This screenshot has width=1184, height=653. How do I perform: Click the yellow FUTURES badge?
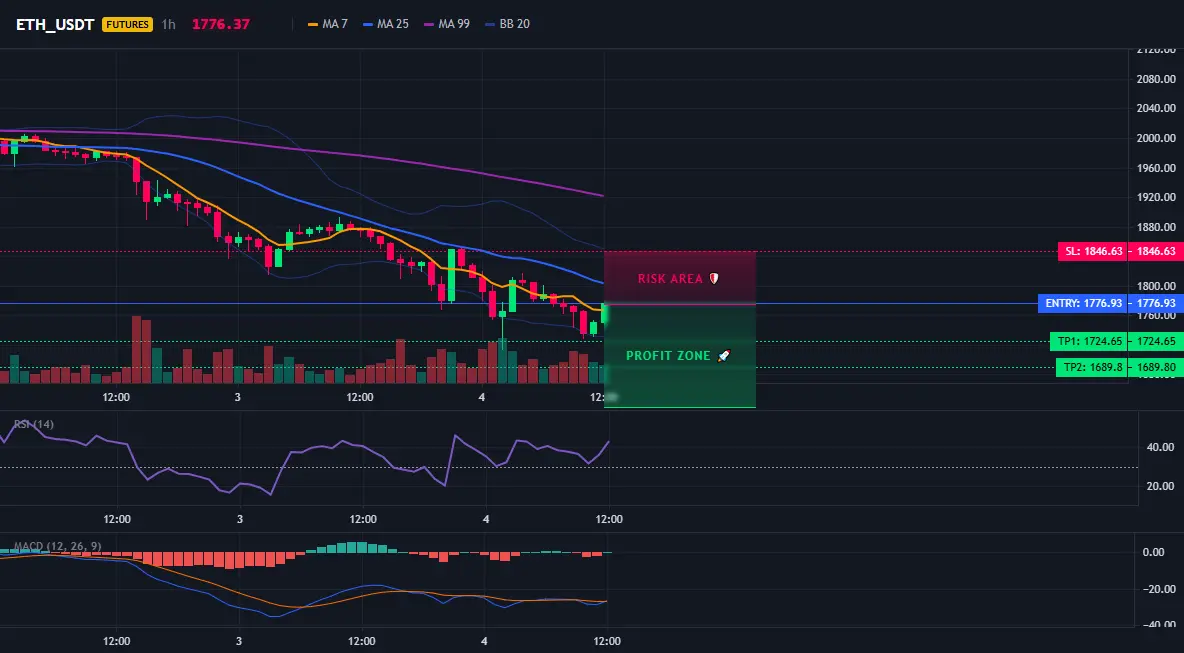127,24
